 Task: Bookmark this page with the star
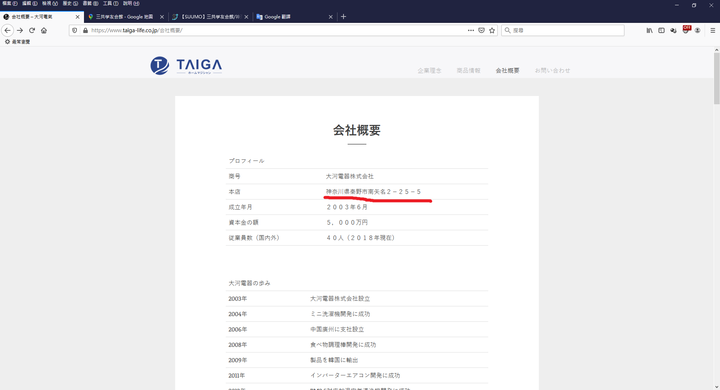[492, 30]
